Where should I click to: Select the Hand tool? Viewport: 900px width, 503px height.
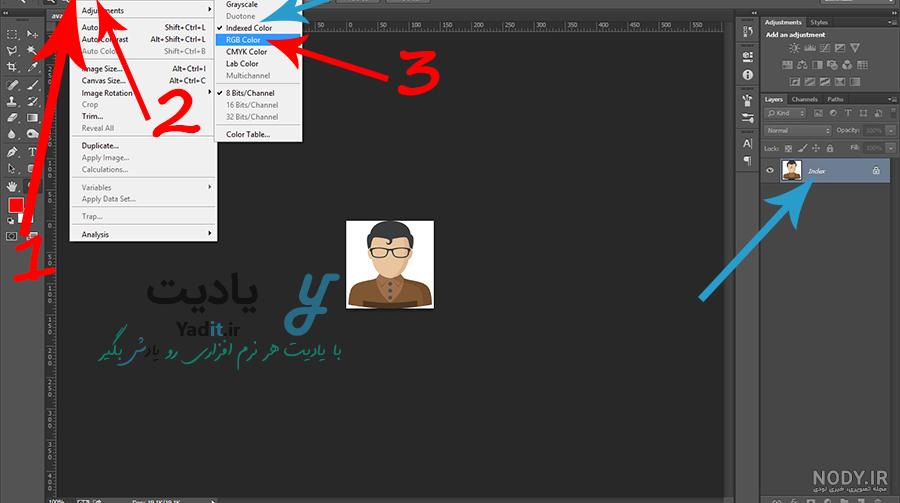tap(11, 185)
